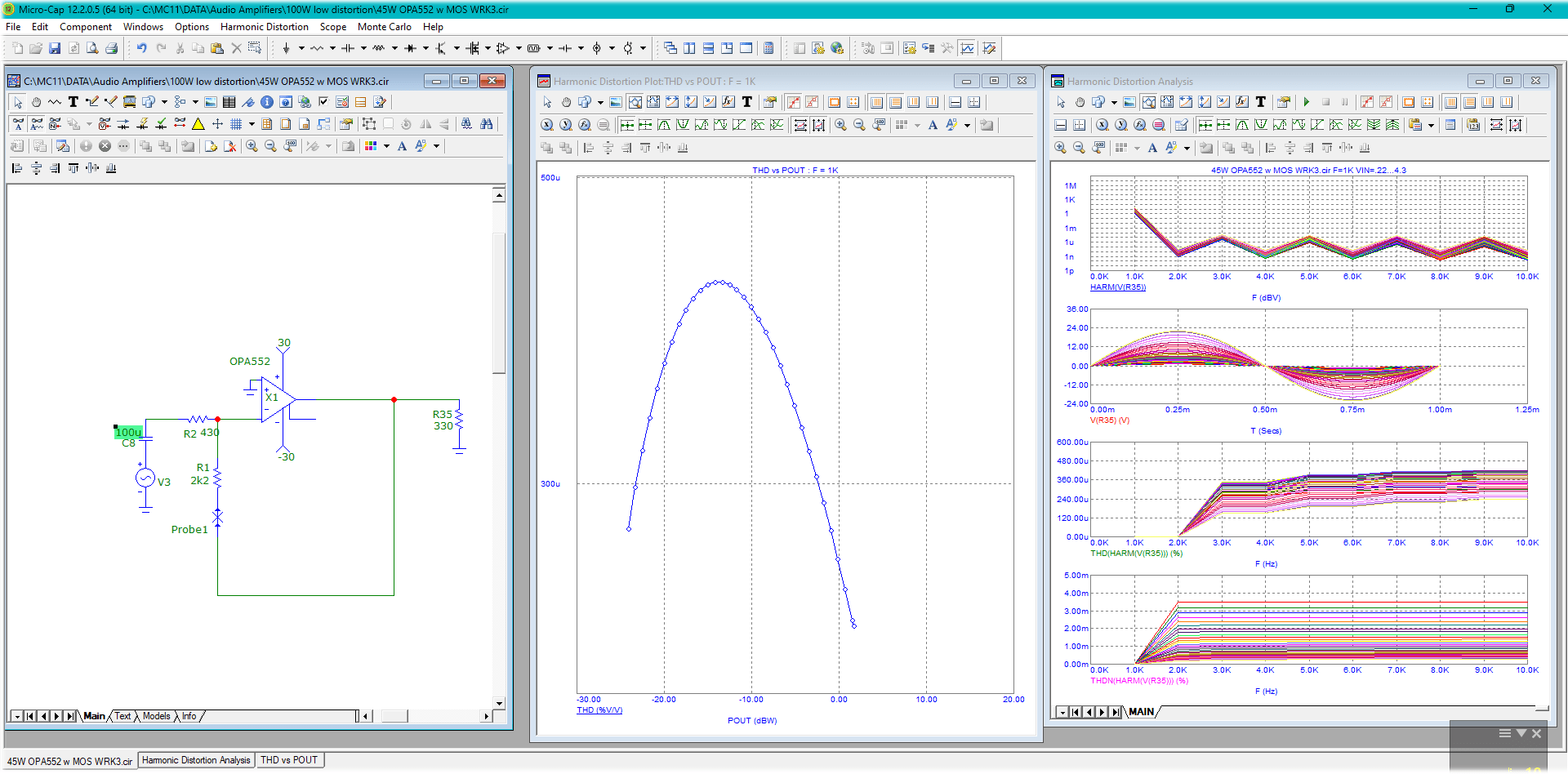Click Zoom Out magnifier in THD plot window

coord(859,125)
